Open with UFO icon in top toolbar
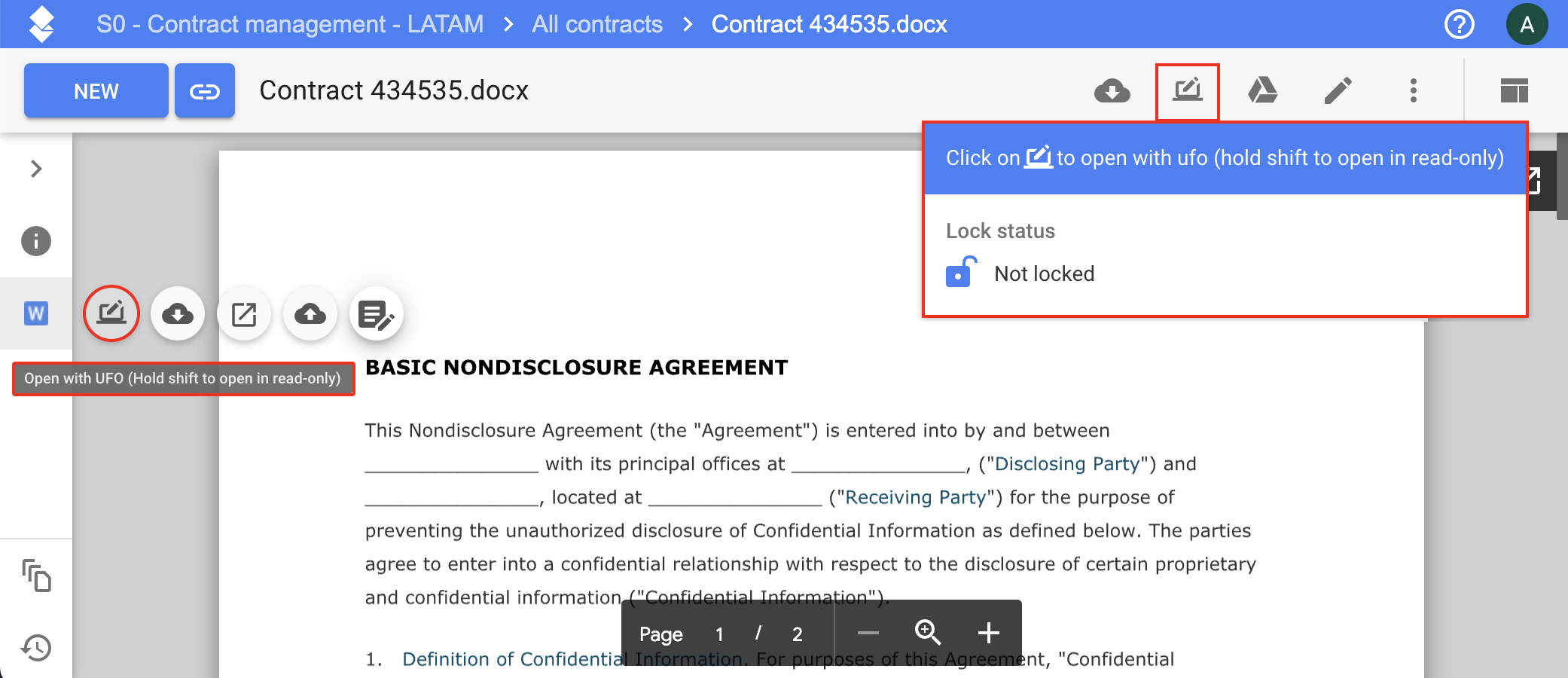The width and height of the screenshot is (1568, 678). pyautogui.click(x=1187, y=91)
